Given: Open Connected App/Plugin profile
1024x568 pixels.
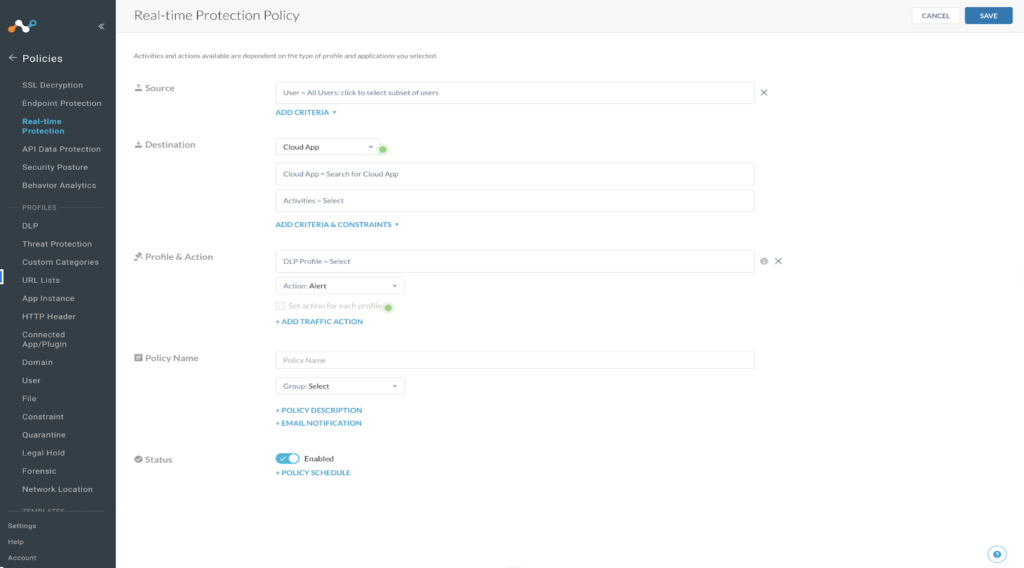Looking at the screenshot, I should [44, 339].
